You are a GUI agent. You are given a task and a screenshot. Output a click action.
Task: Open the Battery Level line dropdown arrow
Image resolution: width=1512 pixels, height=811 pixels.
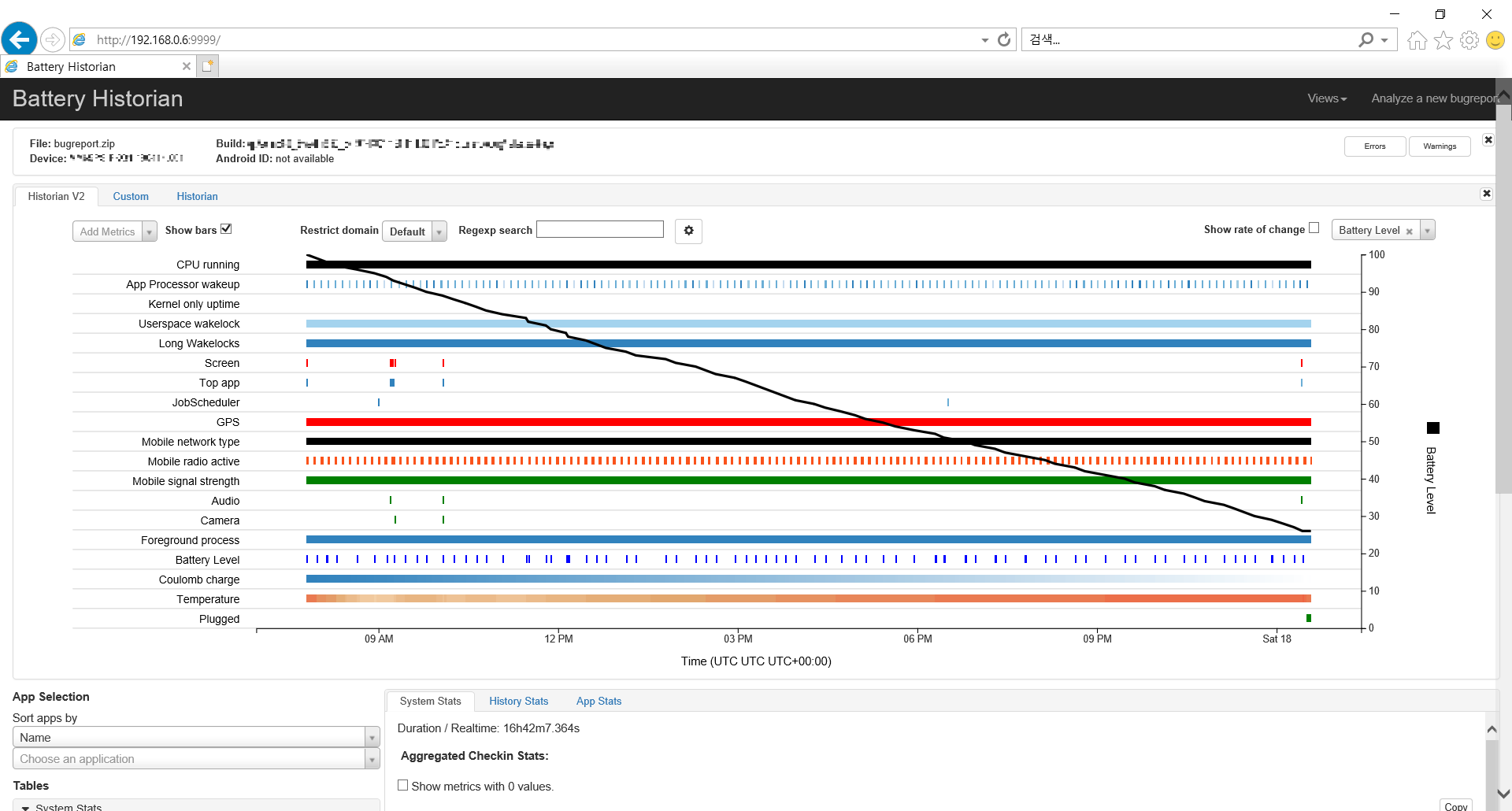click(x=1428, y=230)
